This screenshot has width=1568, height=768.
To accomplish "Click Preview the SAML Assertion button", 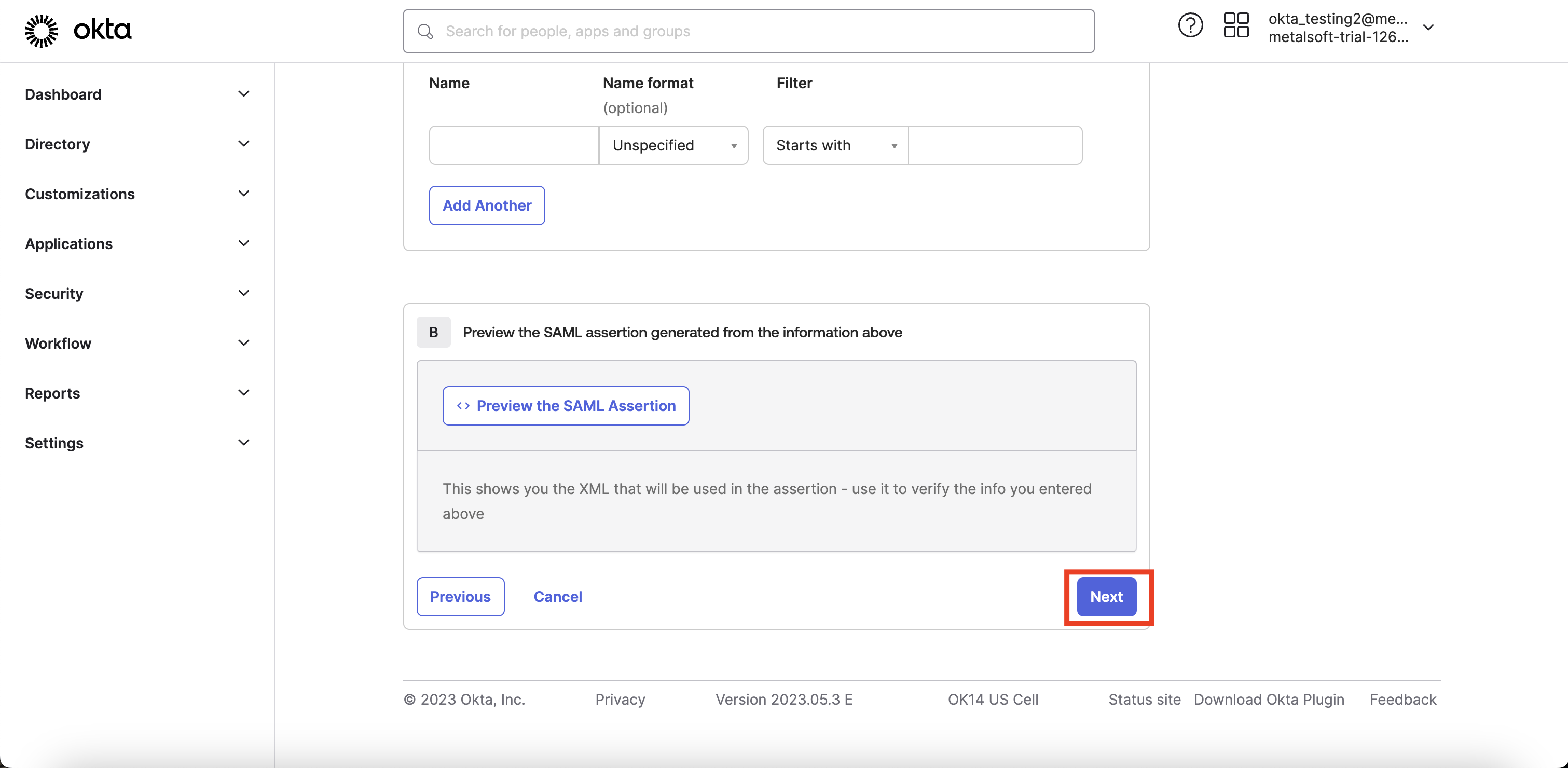I will (x=566, y=406).
